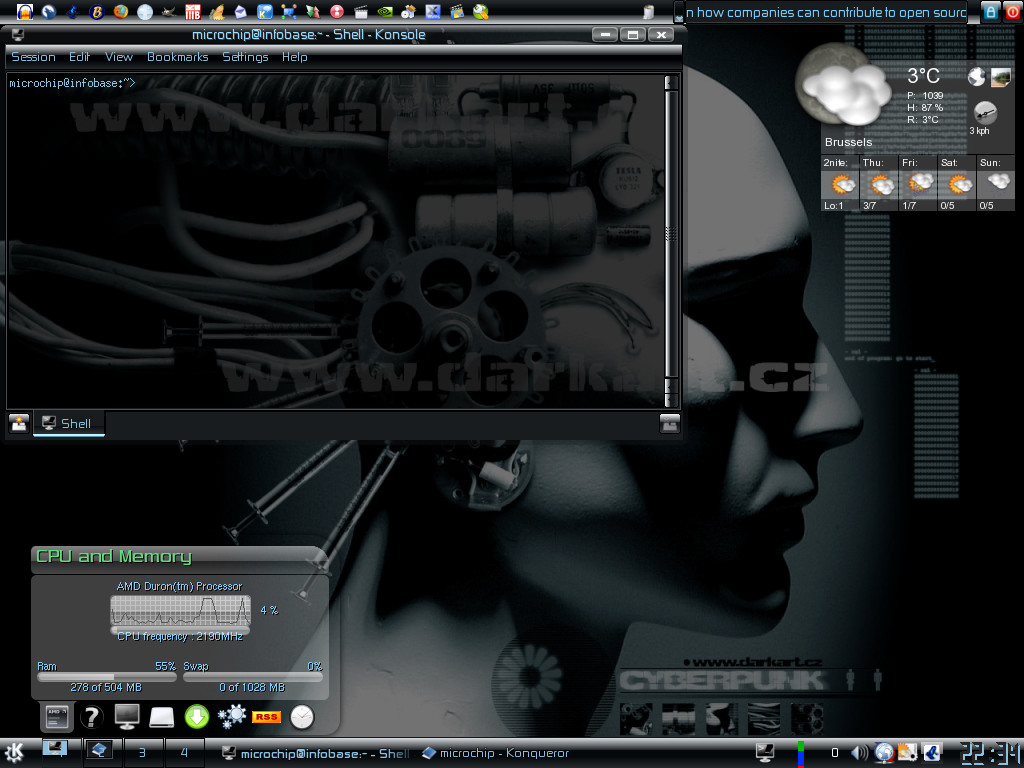The image size is (1024, 768).
Task: Click the Konsole scrollbar up arrow
Action: (671, 82)
